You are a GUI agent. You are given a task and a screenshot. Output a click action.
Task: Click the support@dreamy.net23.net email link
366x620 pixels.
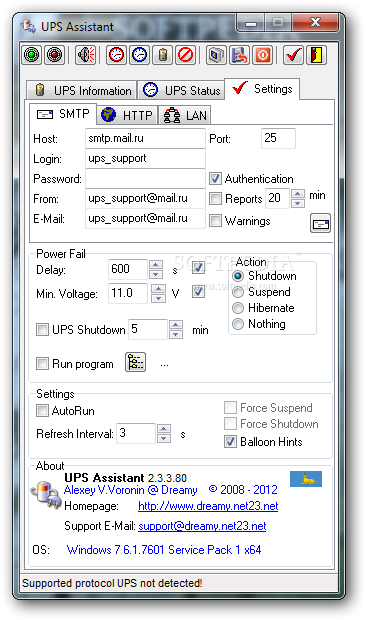202,526
